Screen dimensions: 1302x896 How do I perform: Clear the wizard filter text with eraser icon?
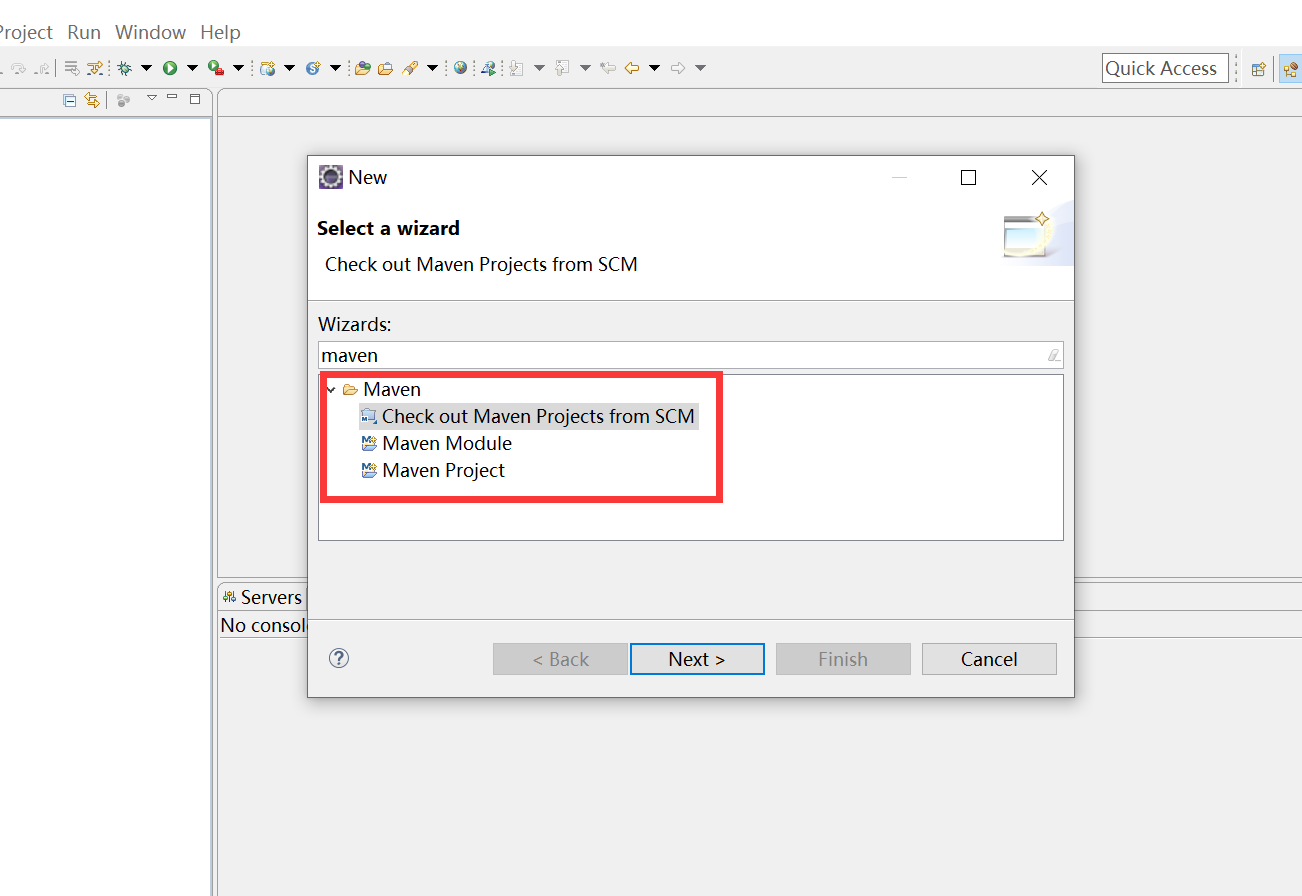1053,355
